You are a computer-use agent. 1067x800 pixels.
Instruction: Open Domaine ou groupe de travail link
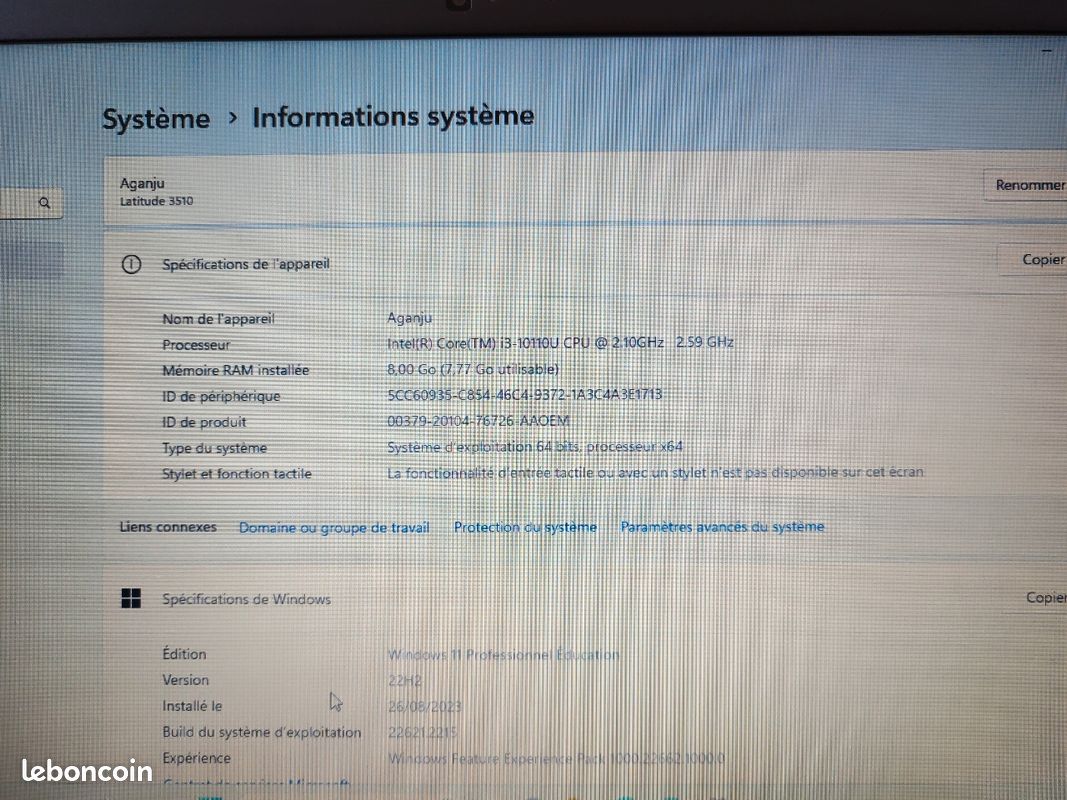click(334, 528)
